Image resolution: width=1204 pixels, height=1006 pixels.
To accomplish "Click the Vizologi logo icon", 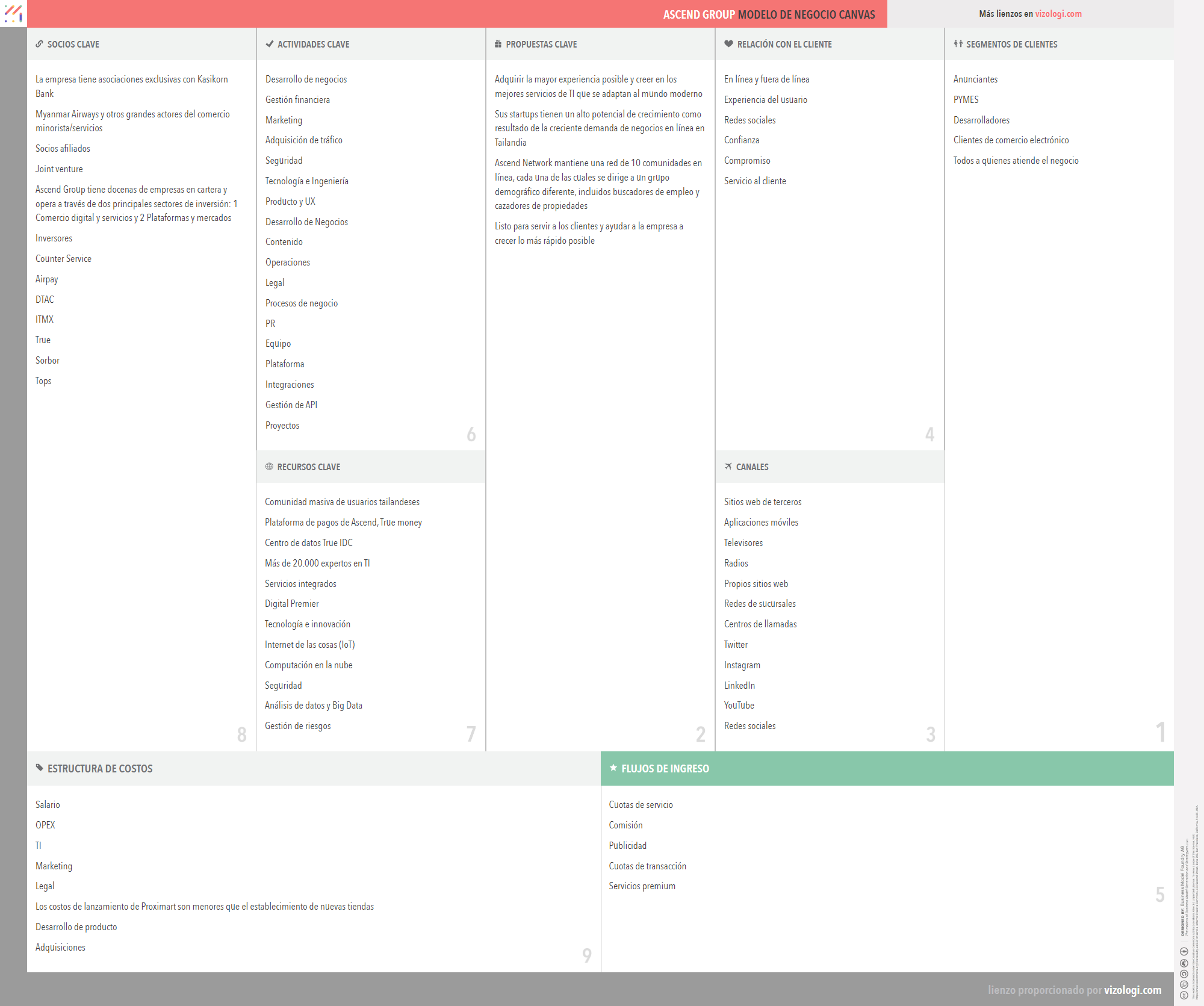I will 13,13.
